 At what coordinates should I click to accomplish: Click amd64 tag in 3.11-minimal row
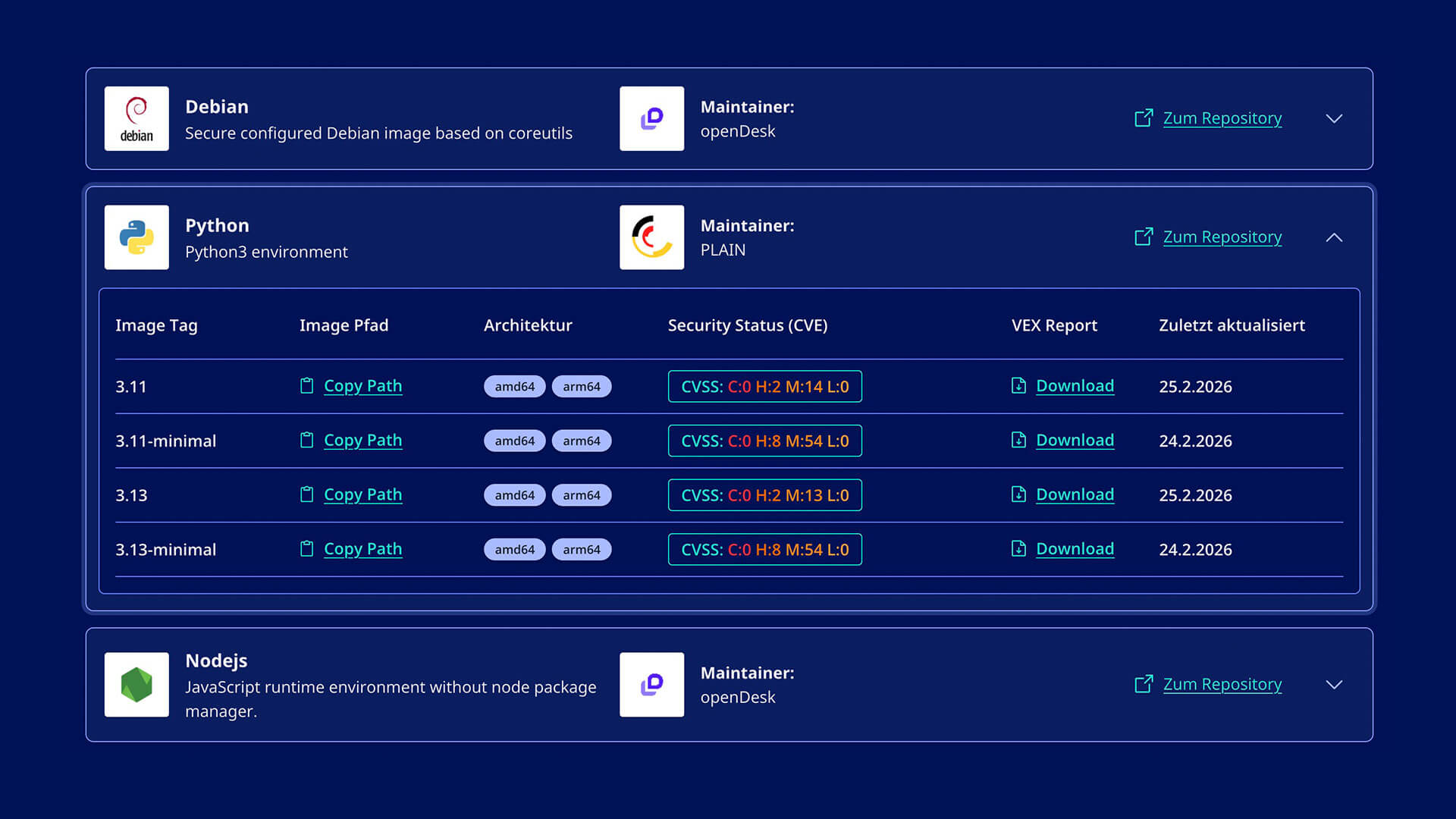514,441
